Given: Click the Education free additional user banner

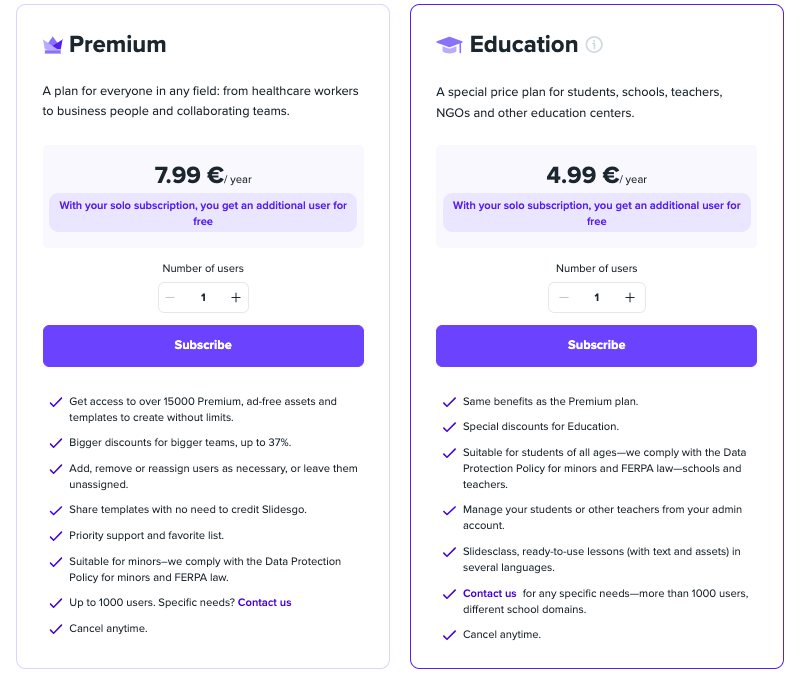Looking at the screenshot, I should click(x=596, y=213).
